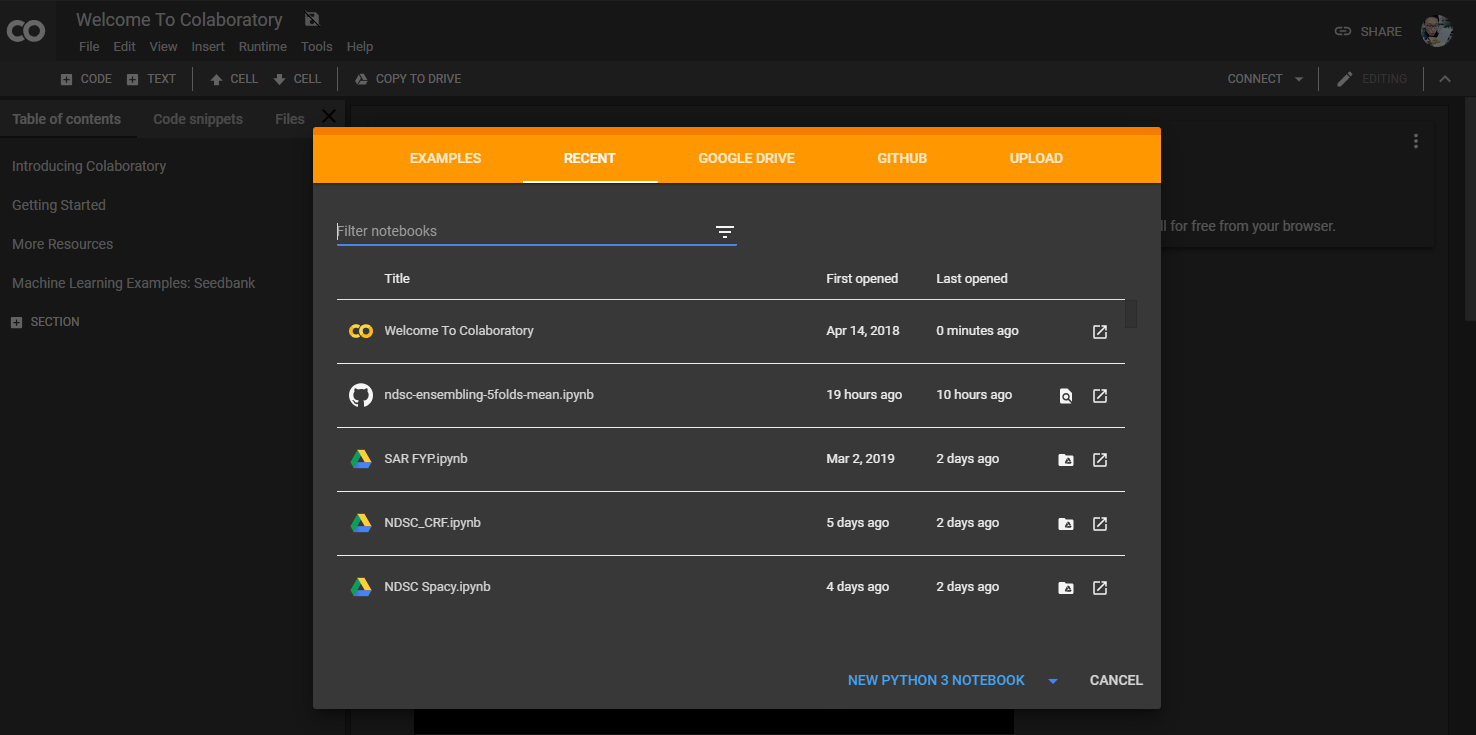
Task: Sort by the Title column header
Action: [x=397, y=278]
